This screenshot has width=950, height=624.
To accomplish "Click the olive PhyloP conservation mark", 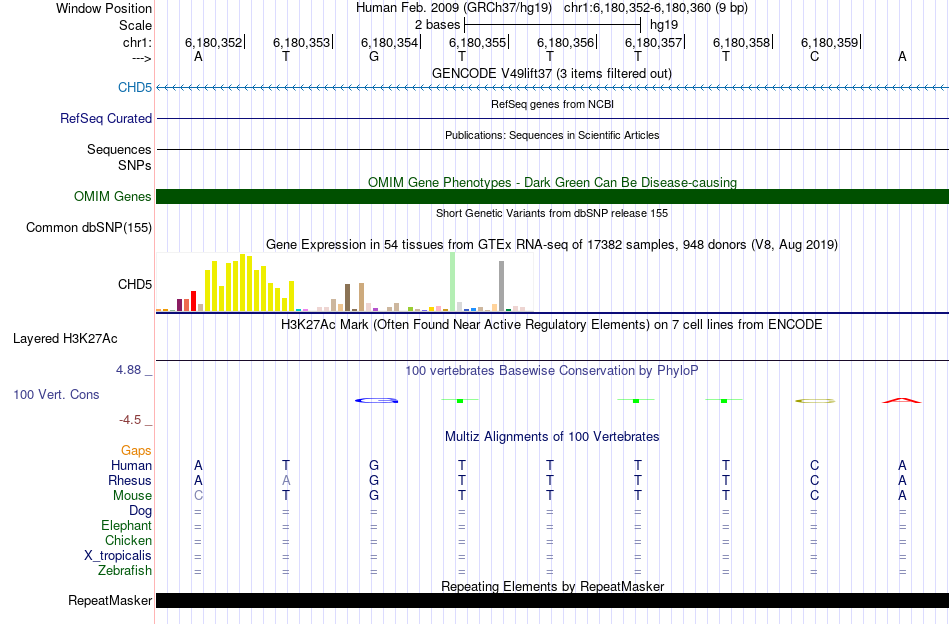I will pyautogui.click(x=815, y=400).
